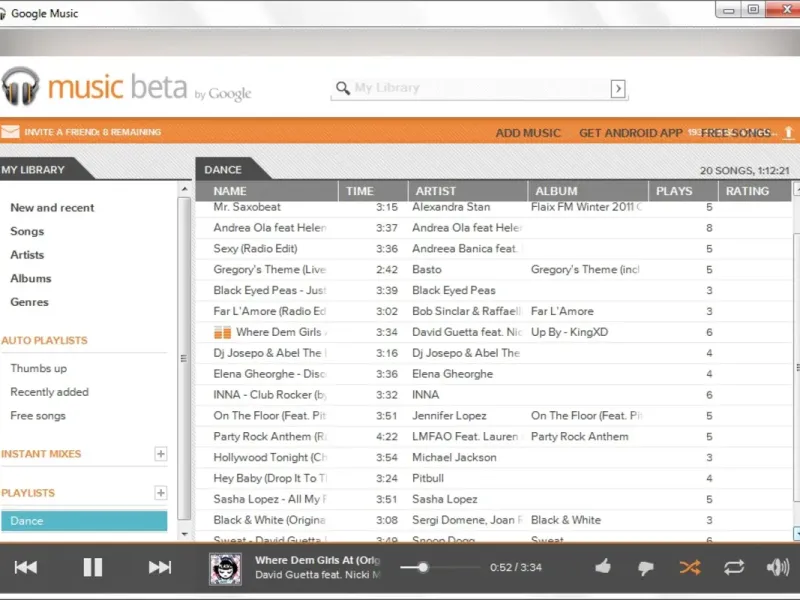Click album Black & White

tap(566, 520)
